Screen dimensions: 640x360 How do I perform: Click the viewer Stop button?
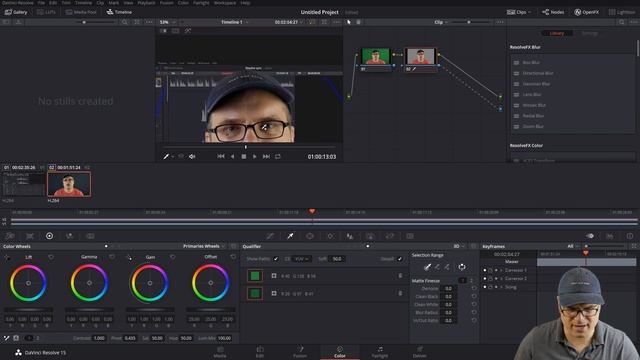click(x=244, y=157)
